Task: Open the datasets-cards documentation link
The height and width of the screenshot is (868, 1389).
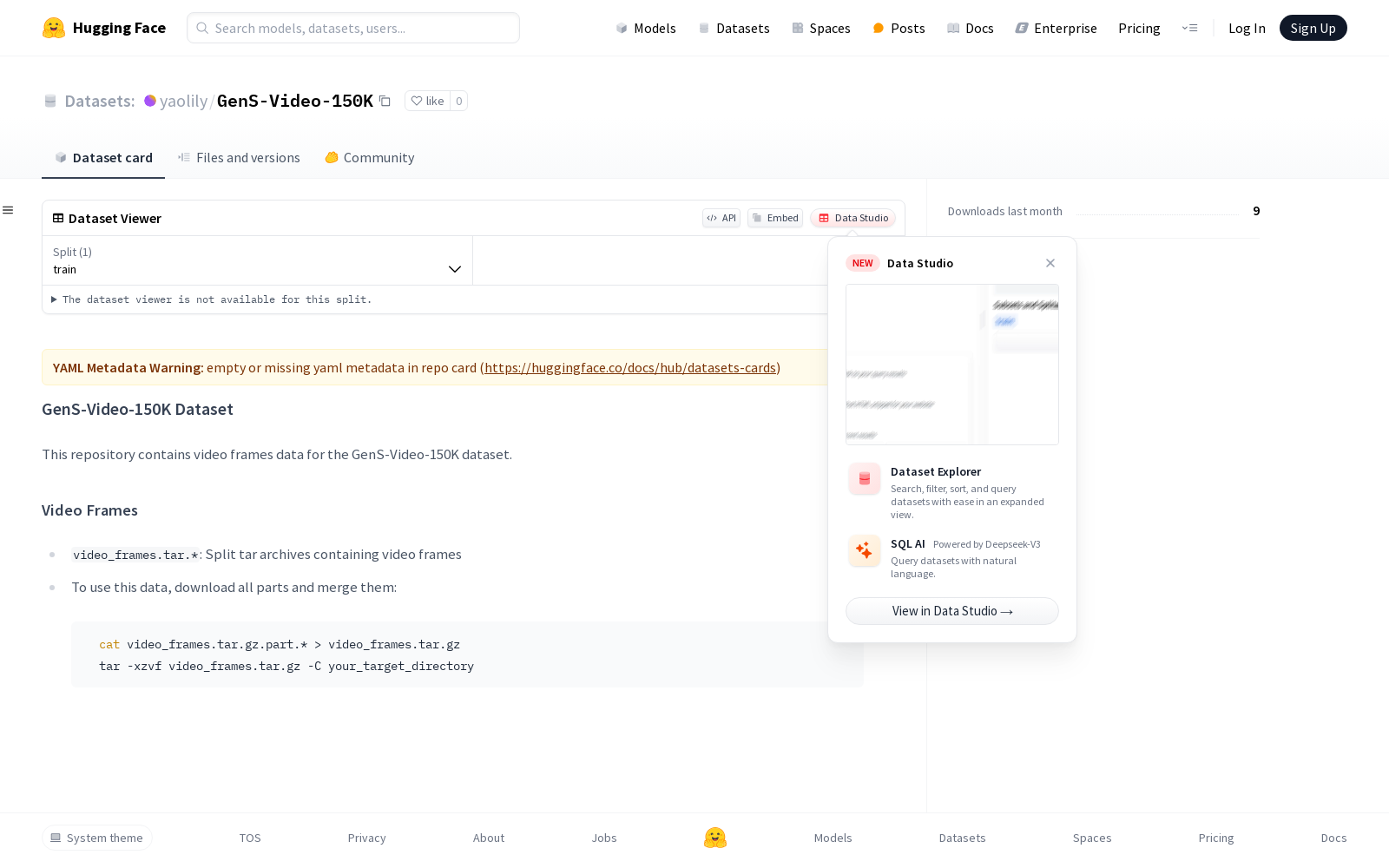Action: click(630, 368)
